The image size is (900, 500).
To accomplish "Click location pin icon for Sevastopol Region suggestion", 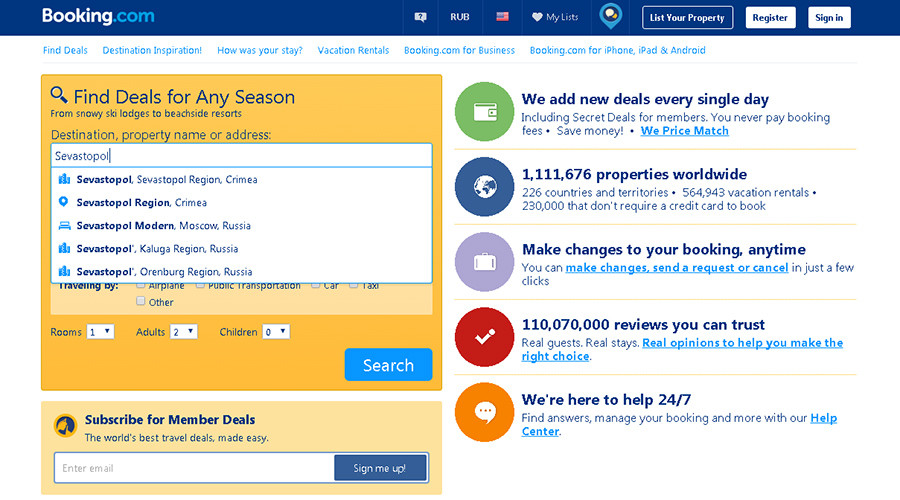I will tap(64, 202).
